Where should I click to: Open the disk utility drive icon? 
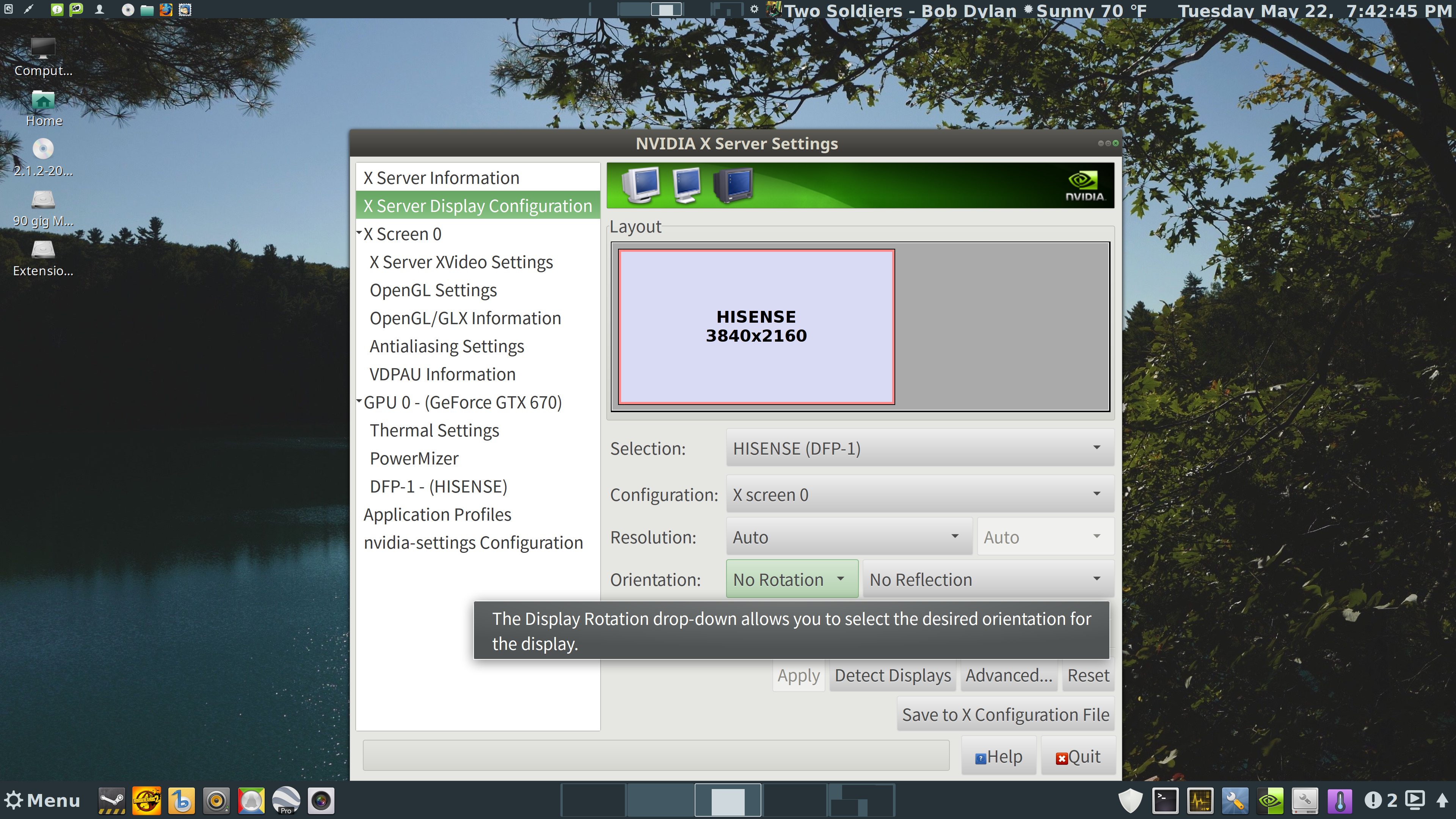pyautogui.click(x=1304, y=800)
